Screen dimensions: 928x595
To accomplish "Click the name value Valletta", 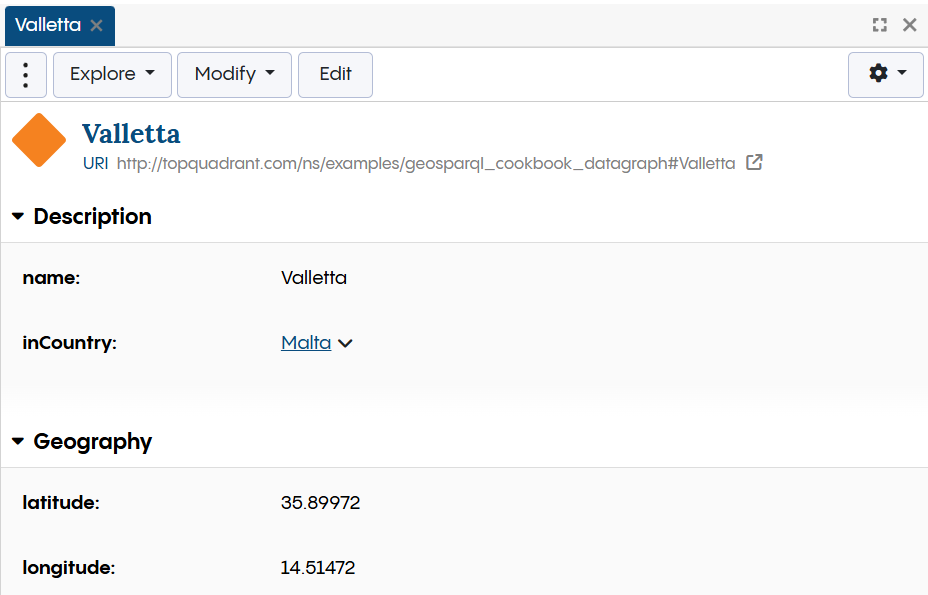I will coord(314,278).
